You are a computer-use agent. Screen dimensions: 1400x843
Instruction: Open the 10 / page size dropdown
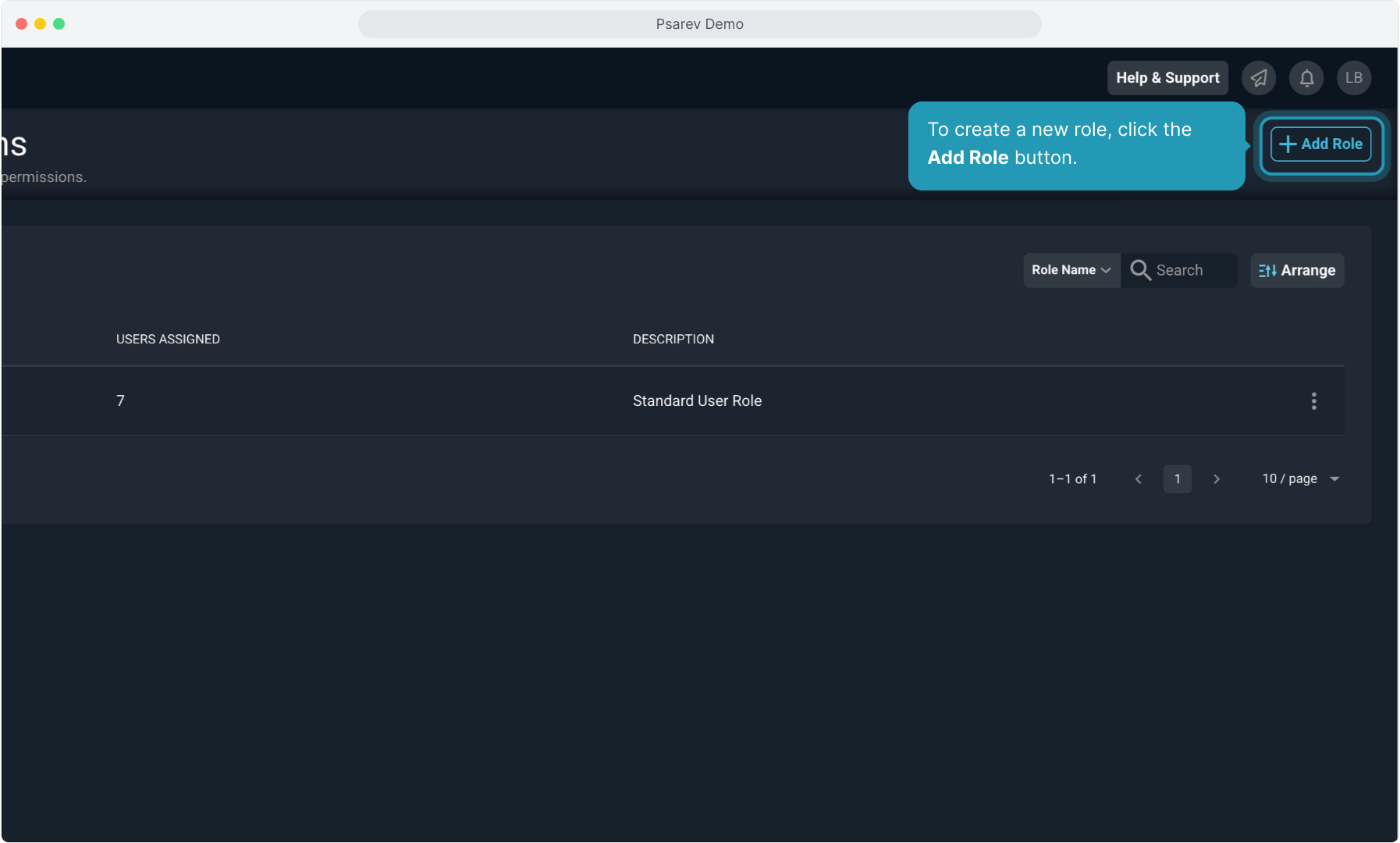point(1300,479)
